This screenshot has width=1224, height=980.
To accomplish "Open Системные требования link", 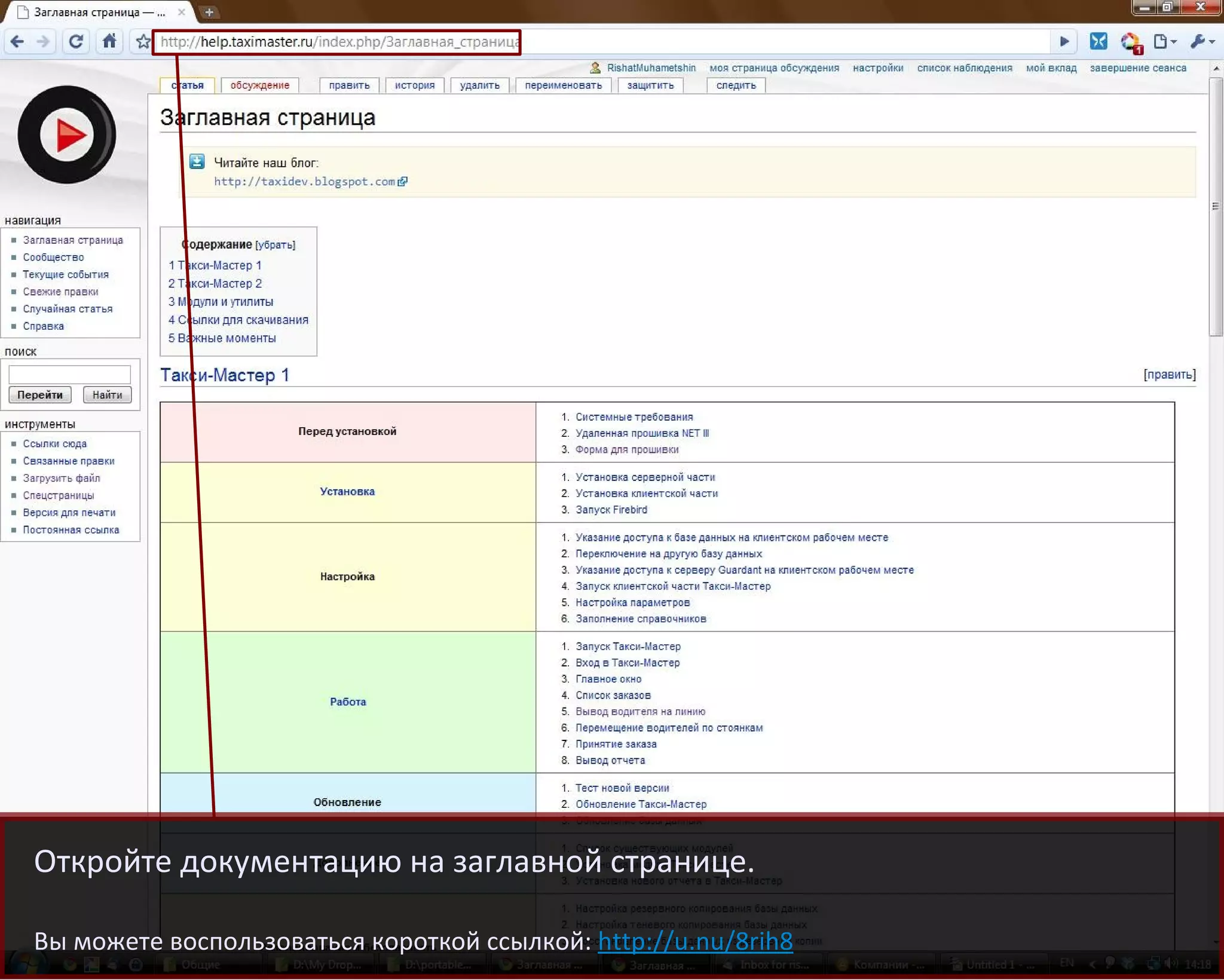I will coord(634,417).
